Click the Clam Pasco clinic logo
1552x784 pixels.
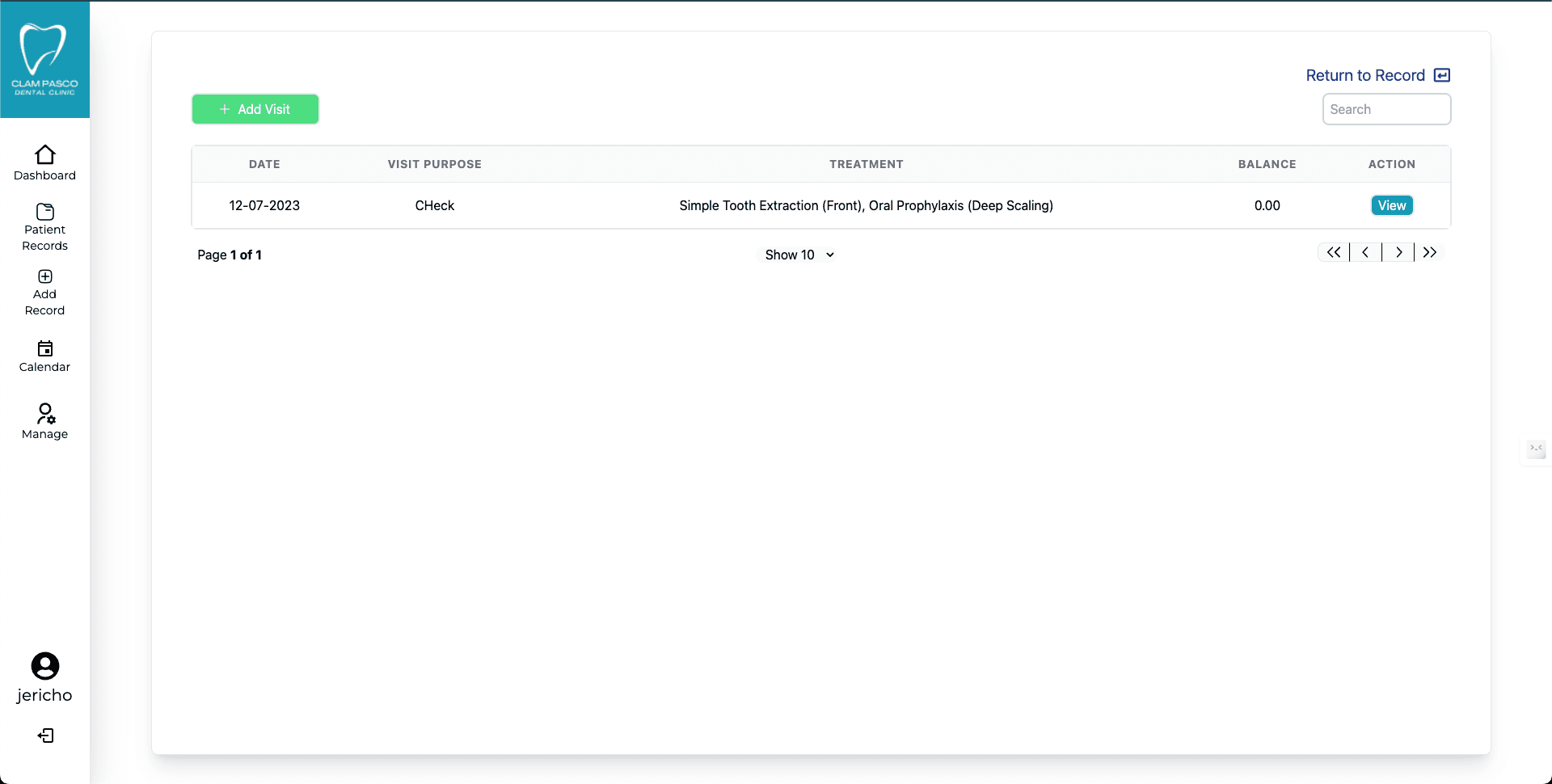pos(44,55)
